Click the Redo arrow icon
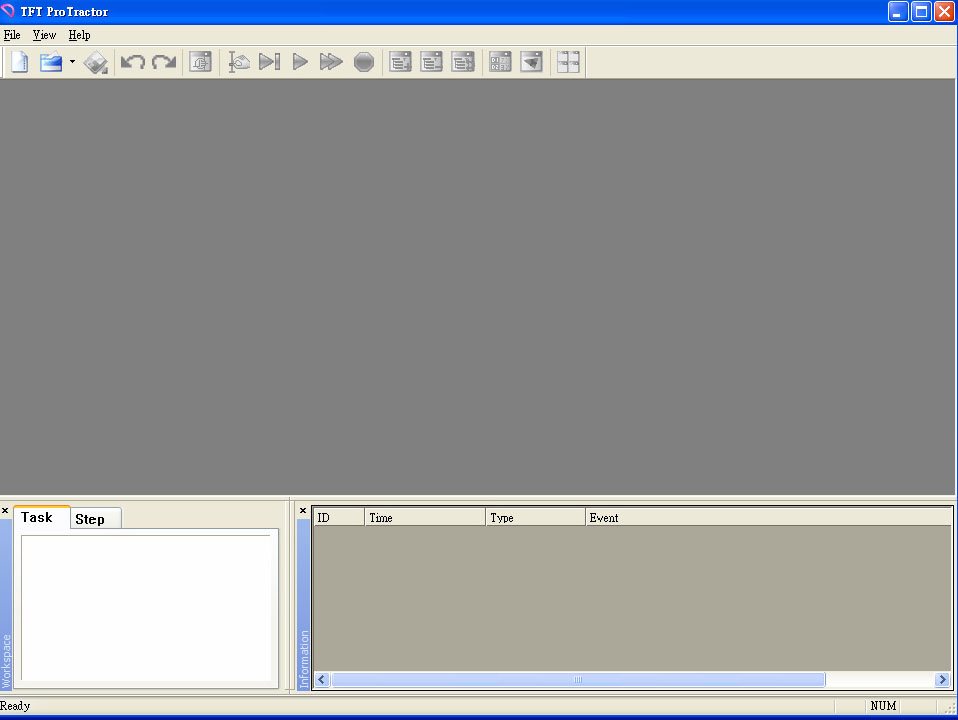 click(164, 62)
